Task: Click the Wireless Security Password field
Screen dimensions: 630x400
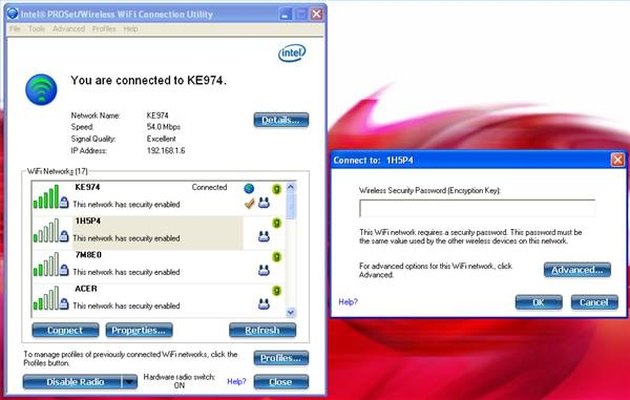Action: click(477, 208)
